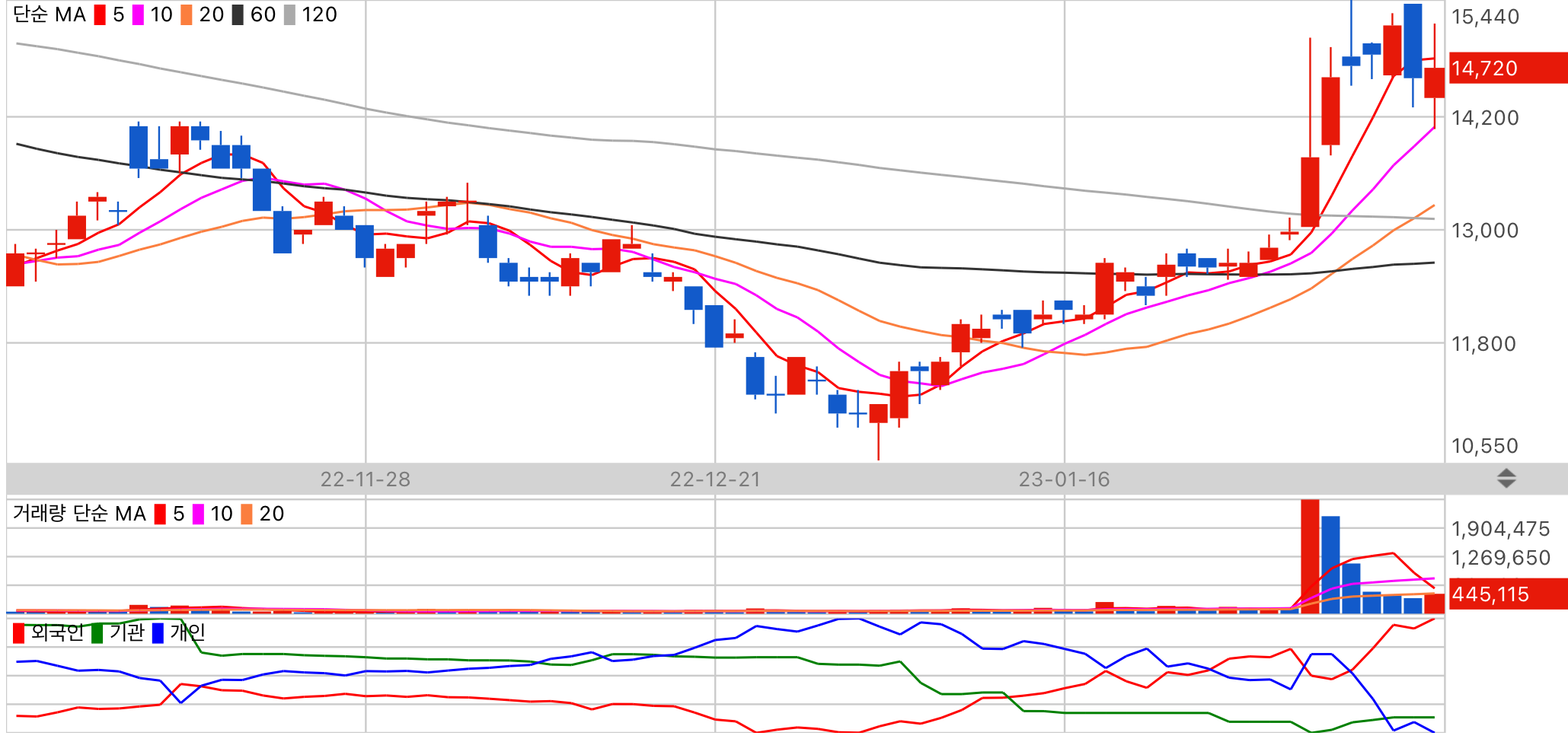This screenshot has width=1568, height=742.
Task: Click the blue 개인 legend swatch
Action: coord(158,633)
